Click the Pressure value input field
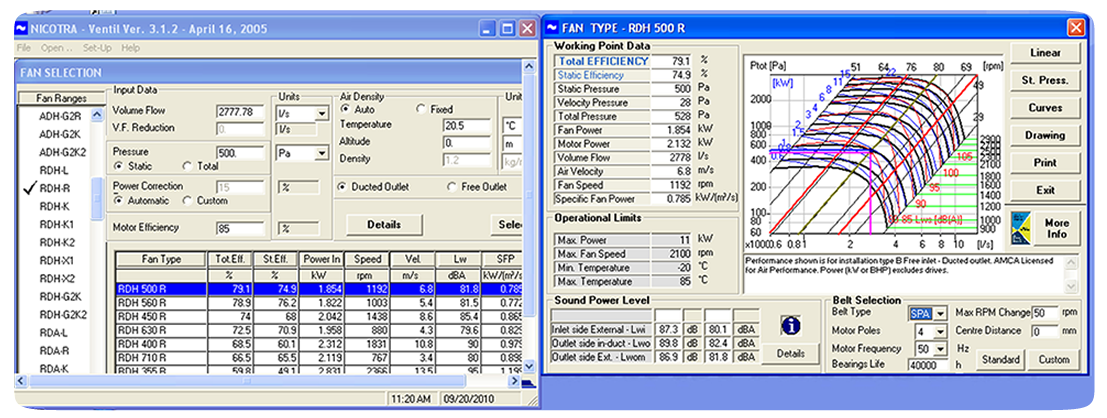This screenshot has width=1107, height=418. click(241, 153)
